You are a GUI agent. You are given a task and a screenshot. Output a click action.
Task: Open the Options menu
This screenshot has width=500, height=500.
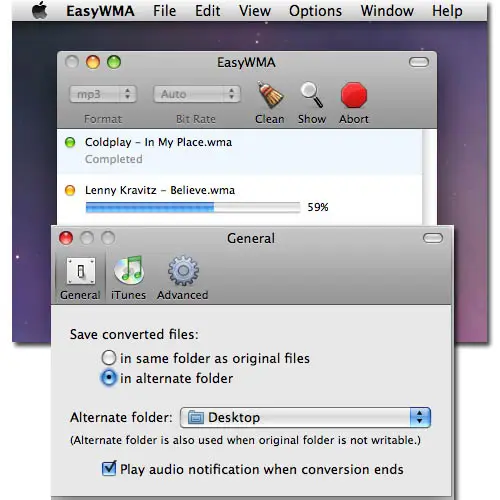[315, 11]
